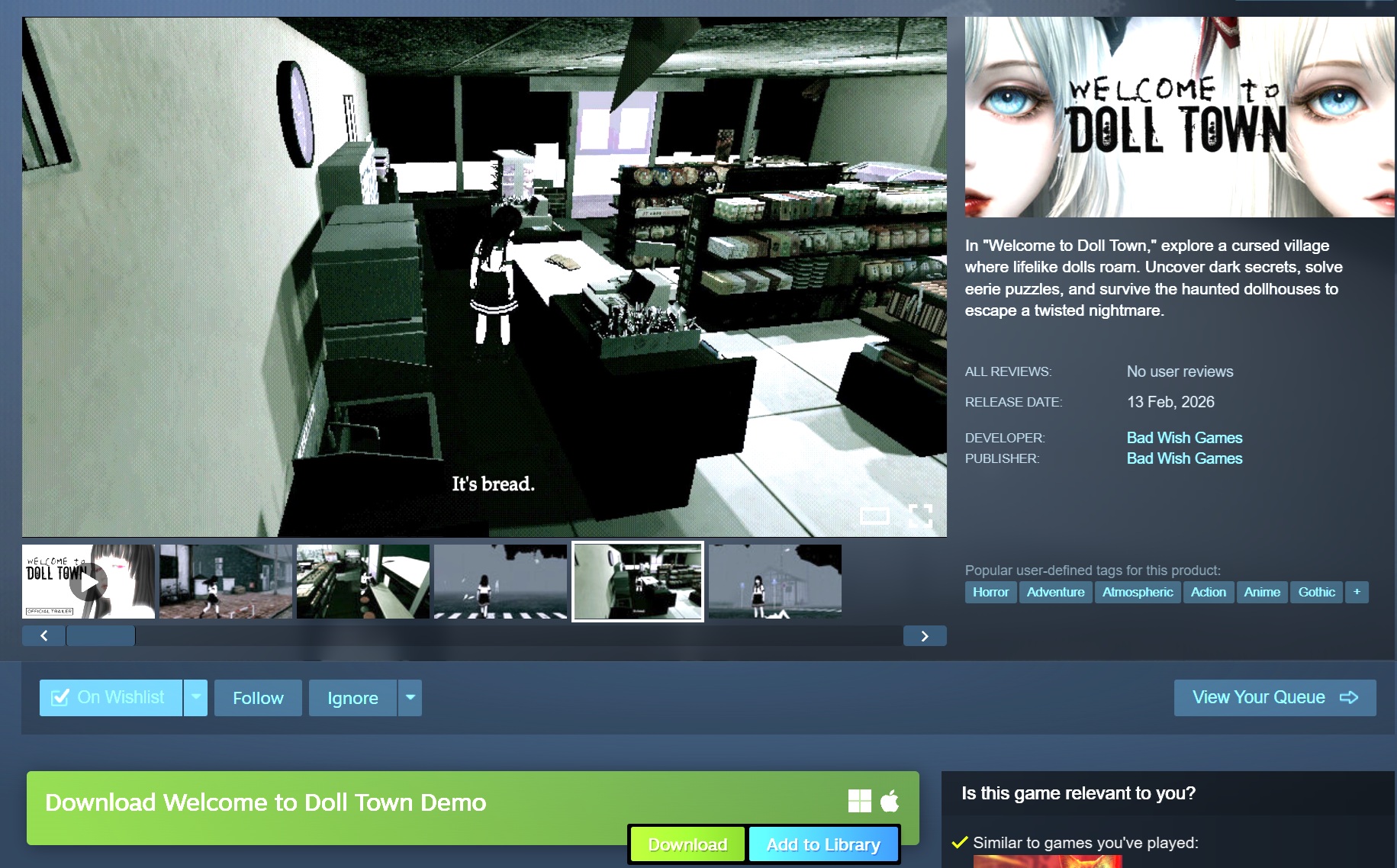Select the Horror tag

tap(990, 592)
